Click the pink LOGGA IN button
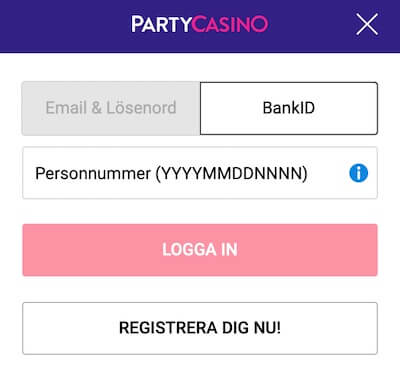This screenshot has width=400, height=387. pos(200,250)
